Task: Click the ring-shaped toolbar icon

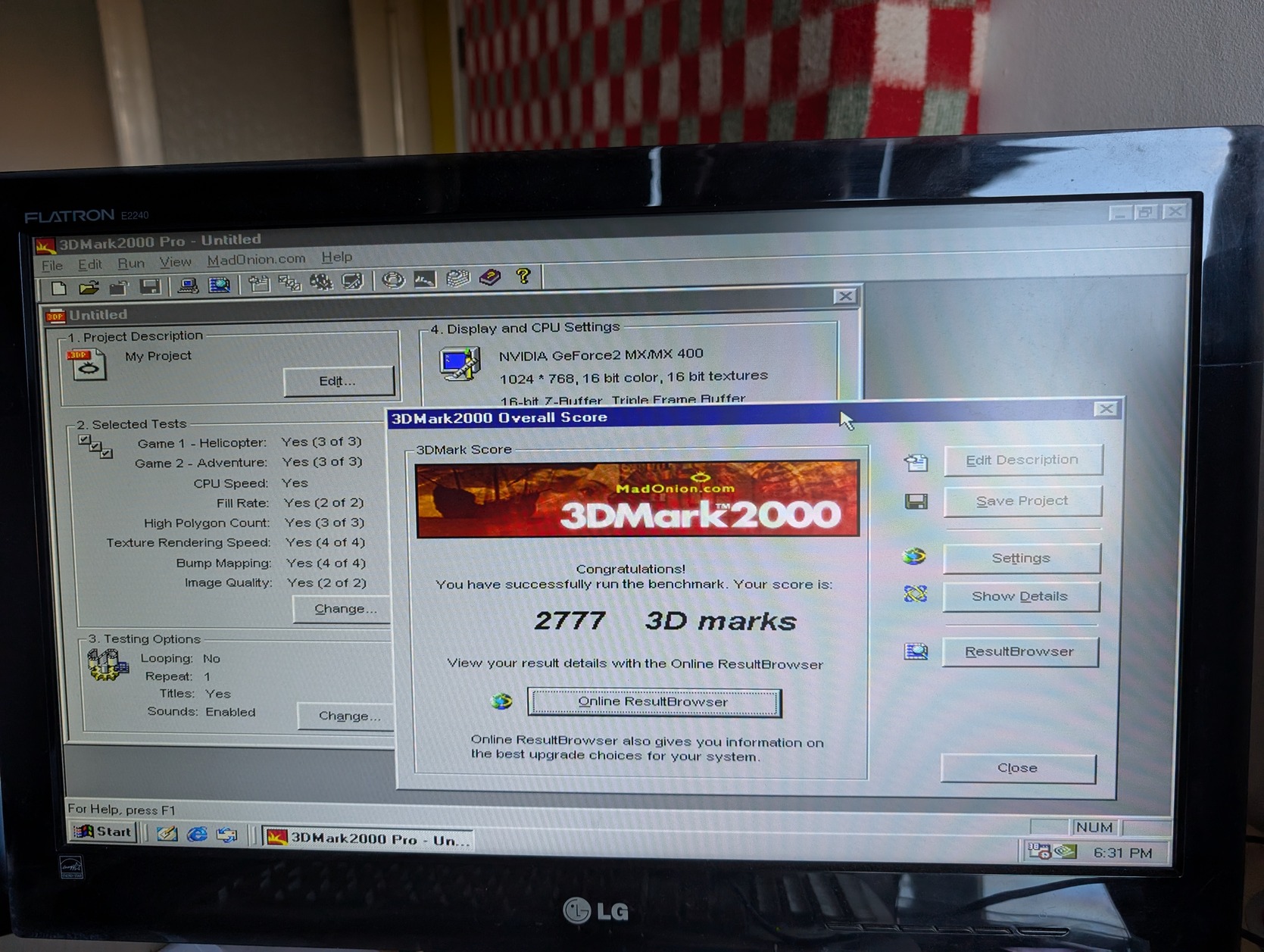Action: coord(393,279)
